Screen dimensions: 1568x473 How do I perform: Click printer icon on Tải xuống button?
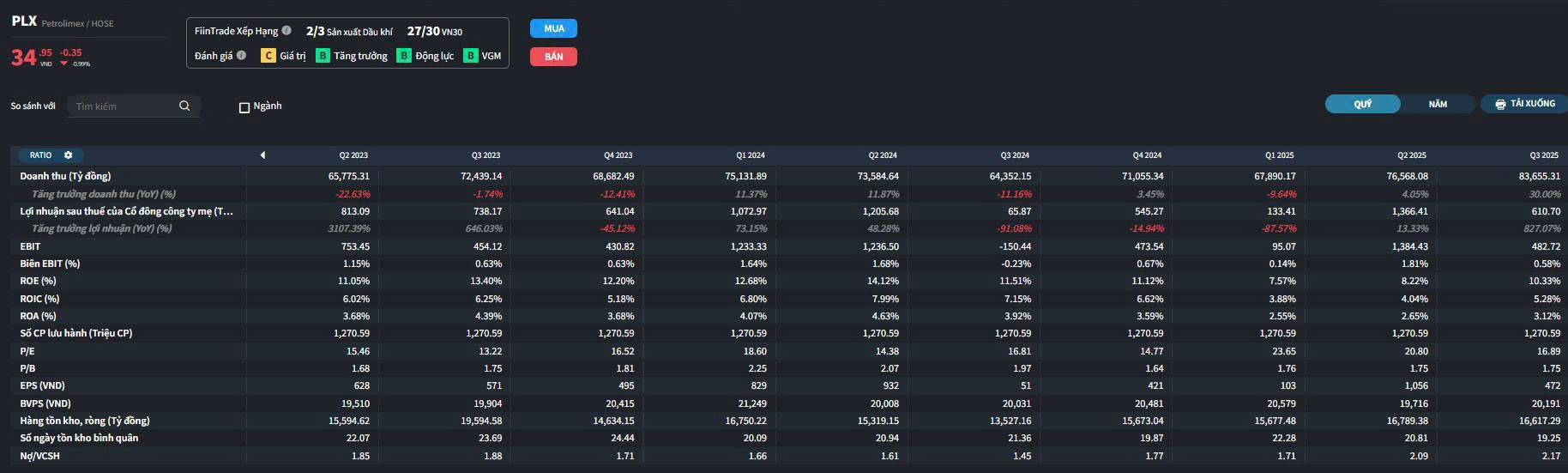(x=1500, y=104)
